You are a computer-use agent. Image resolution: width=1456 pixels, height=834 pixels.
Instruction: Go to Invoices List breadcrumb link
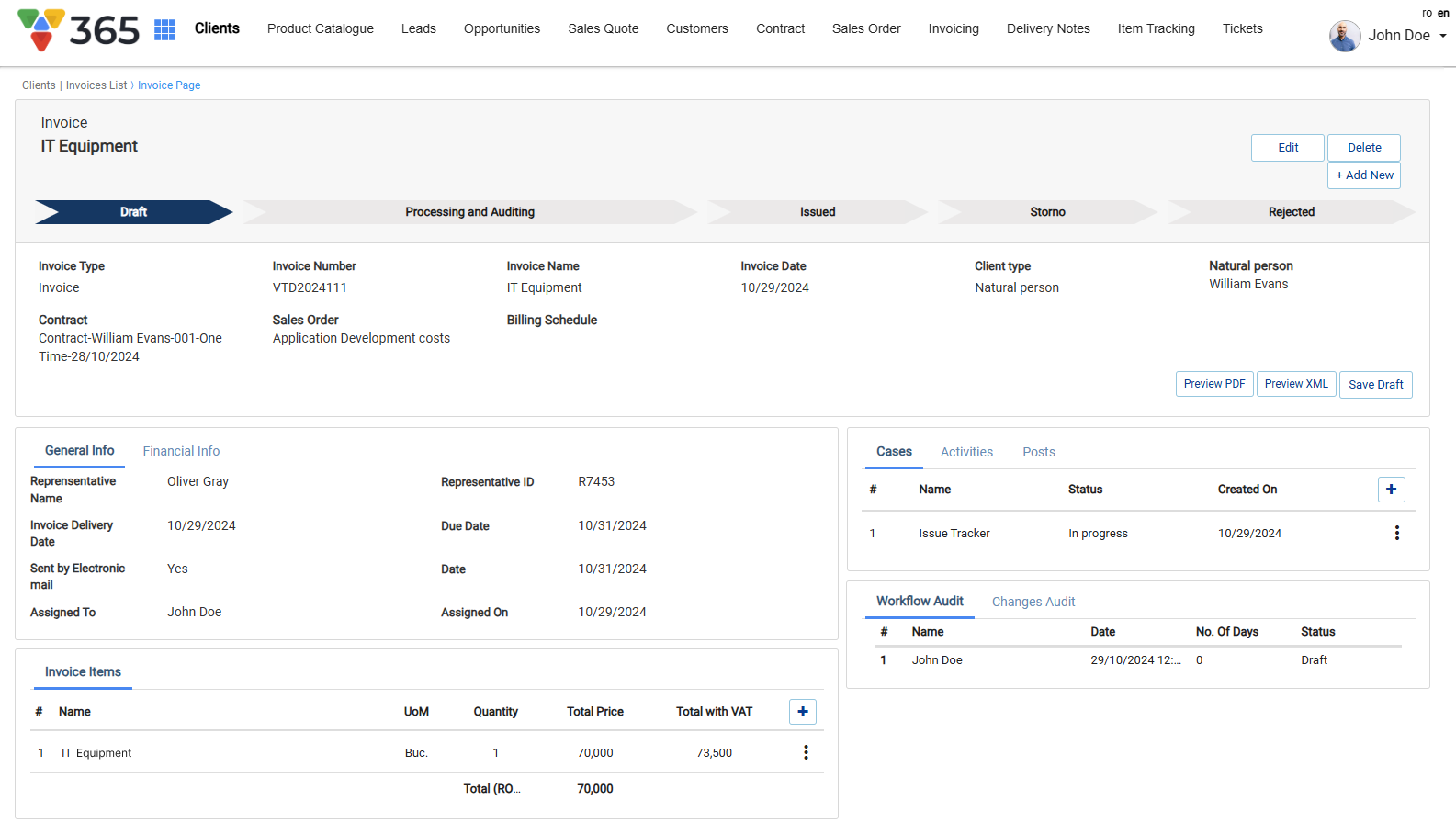[96, 85]
